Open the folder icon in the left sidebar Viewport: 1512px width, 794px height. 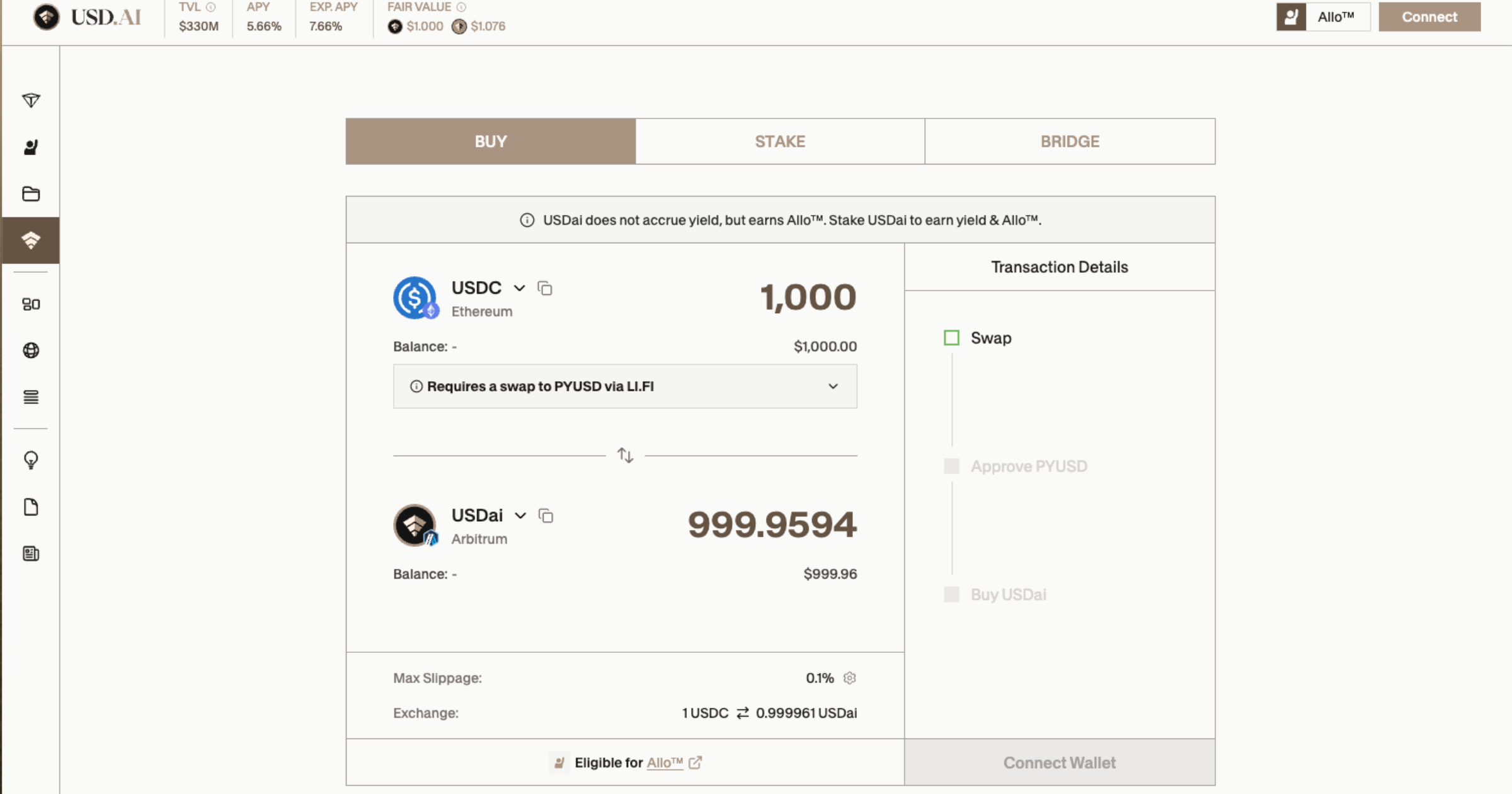(x=30, y=194)
